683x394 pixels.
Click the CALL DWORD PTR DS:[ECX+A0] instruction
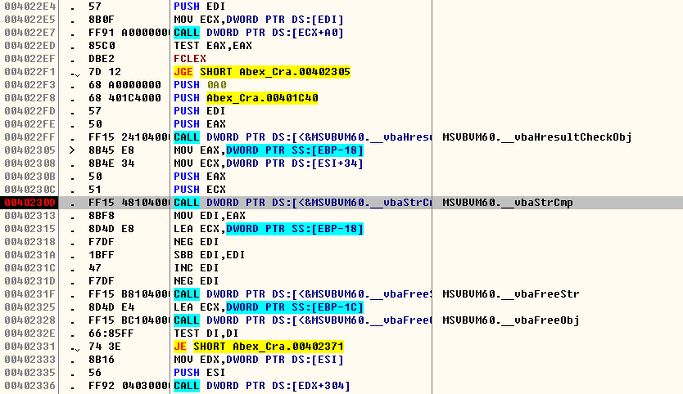[259, 33]
